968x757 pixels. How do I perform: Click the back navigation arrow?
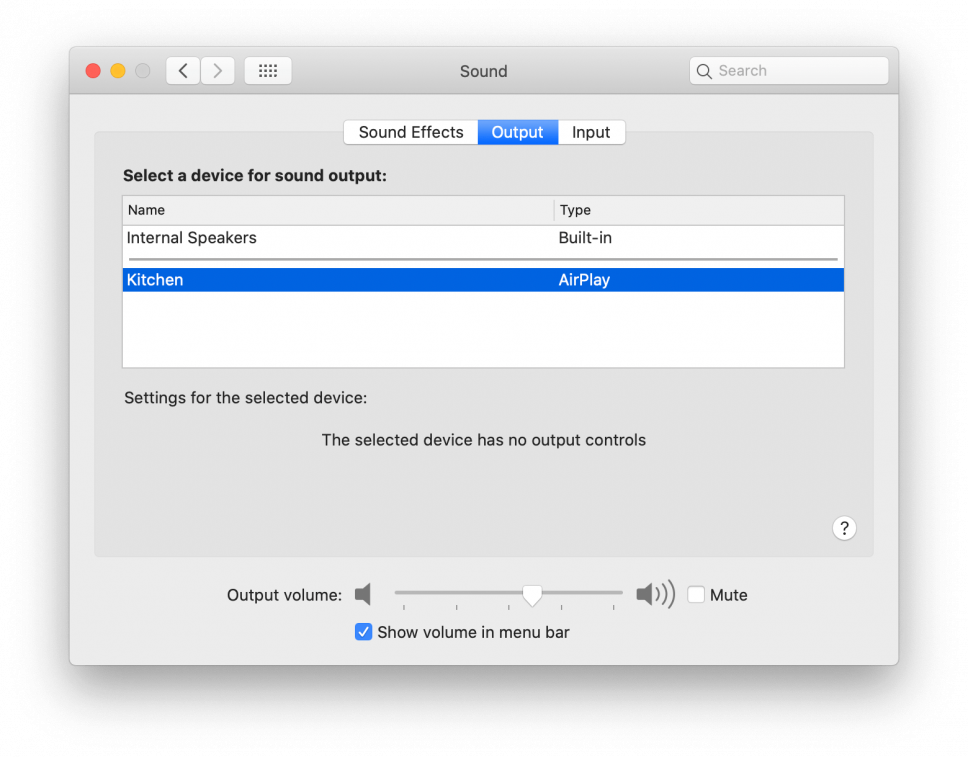click(183, 71)
